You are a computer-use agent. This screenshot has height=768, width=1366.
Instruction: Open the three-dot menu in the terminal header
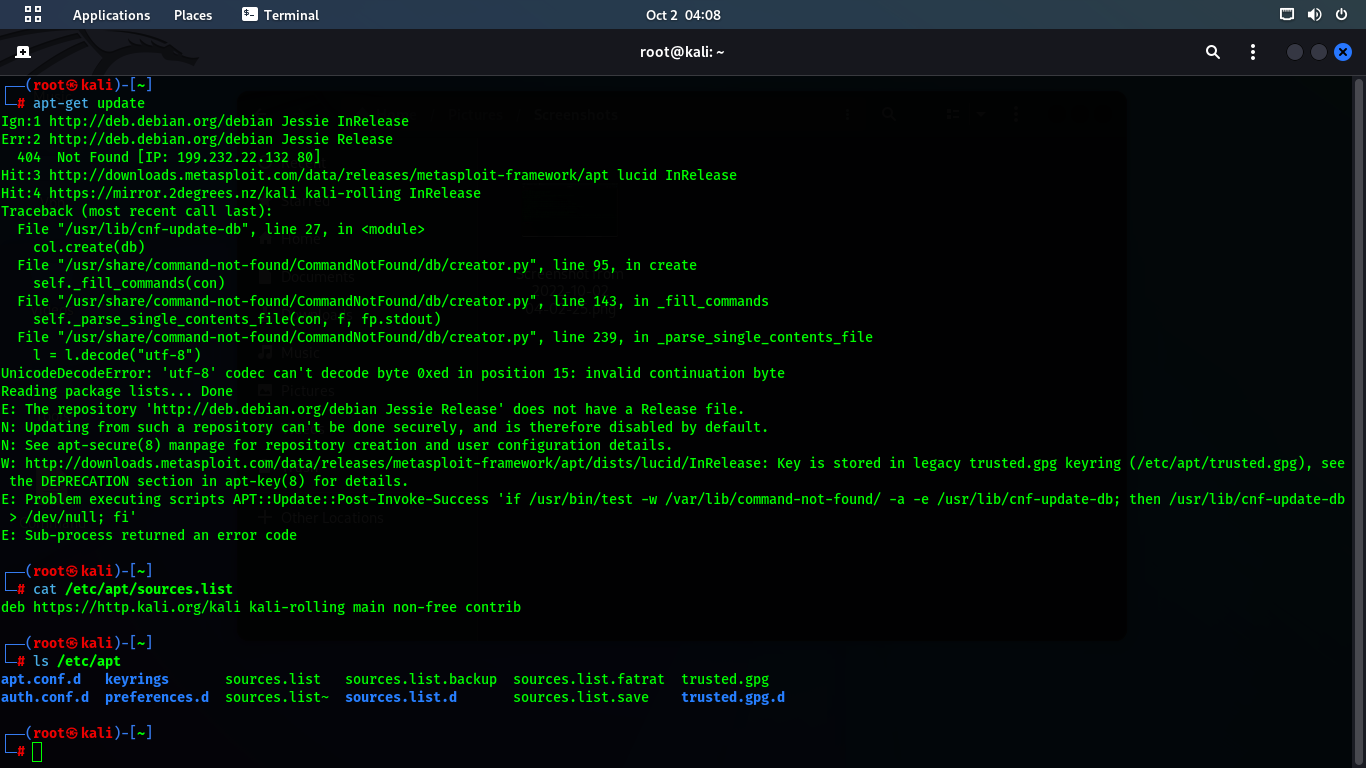[1253, 51]
